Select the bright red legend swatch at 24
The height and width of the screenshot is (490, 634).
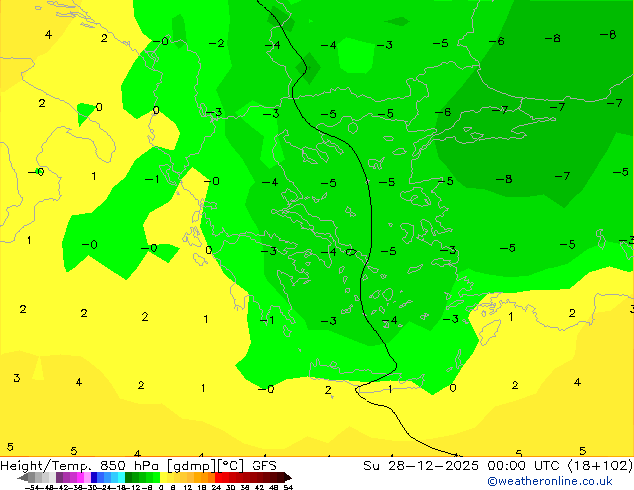tap(218, 477)
